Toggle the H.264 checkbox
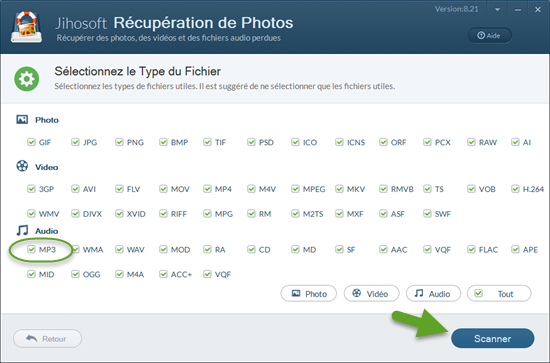This screenshot has width=550, height=363. [515, 189]
